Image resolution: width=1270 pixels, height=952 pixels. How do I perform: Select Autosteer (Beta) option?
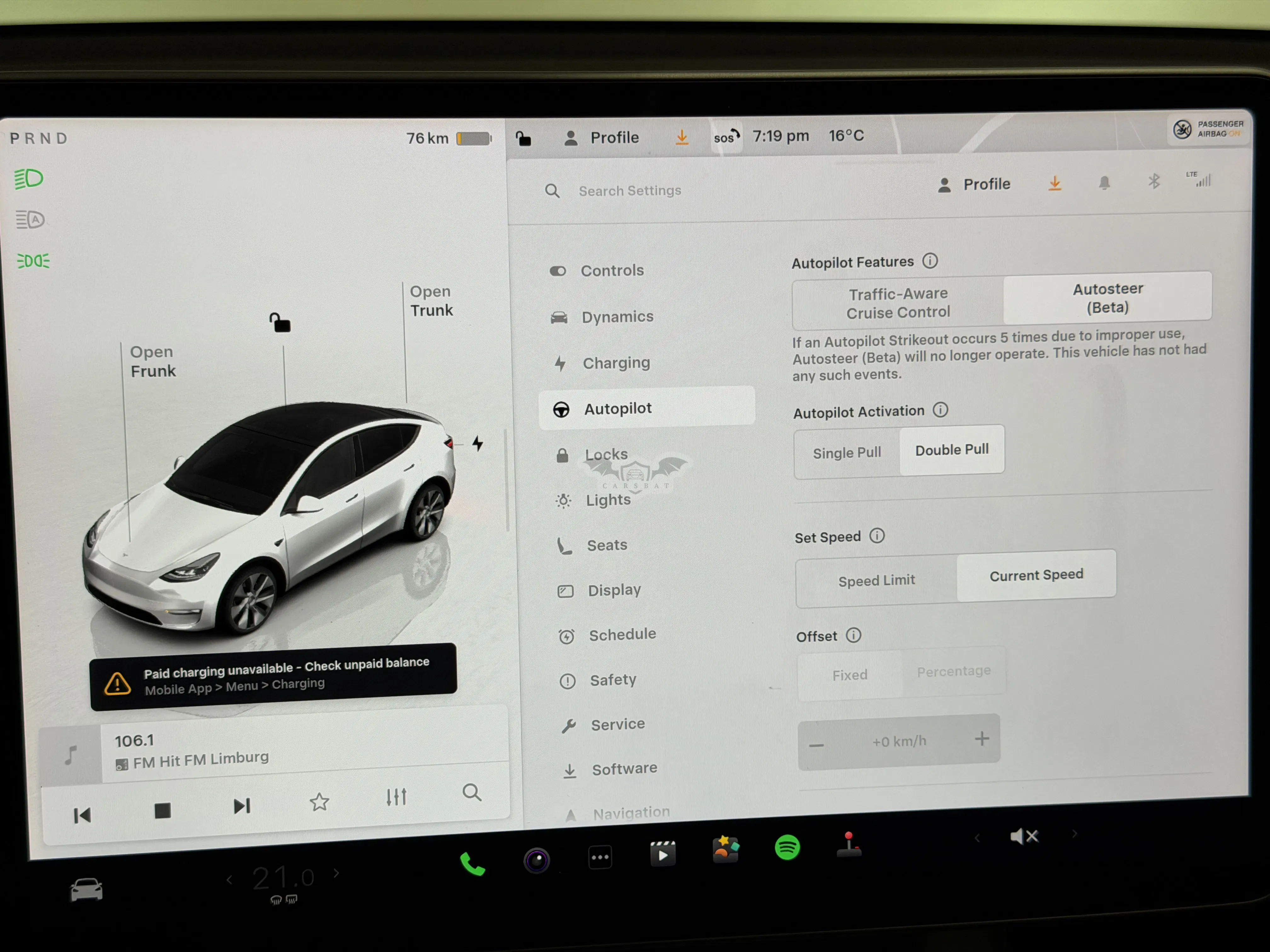click(1107, 297)
